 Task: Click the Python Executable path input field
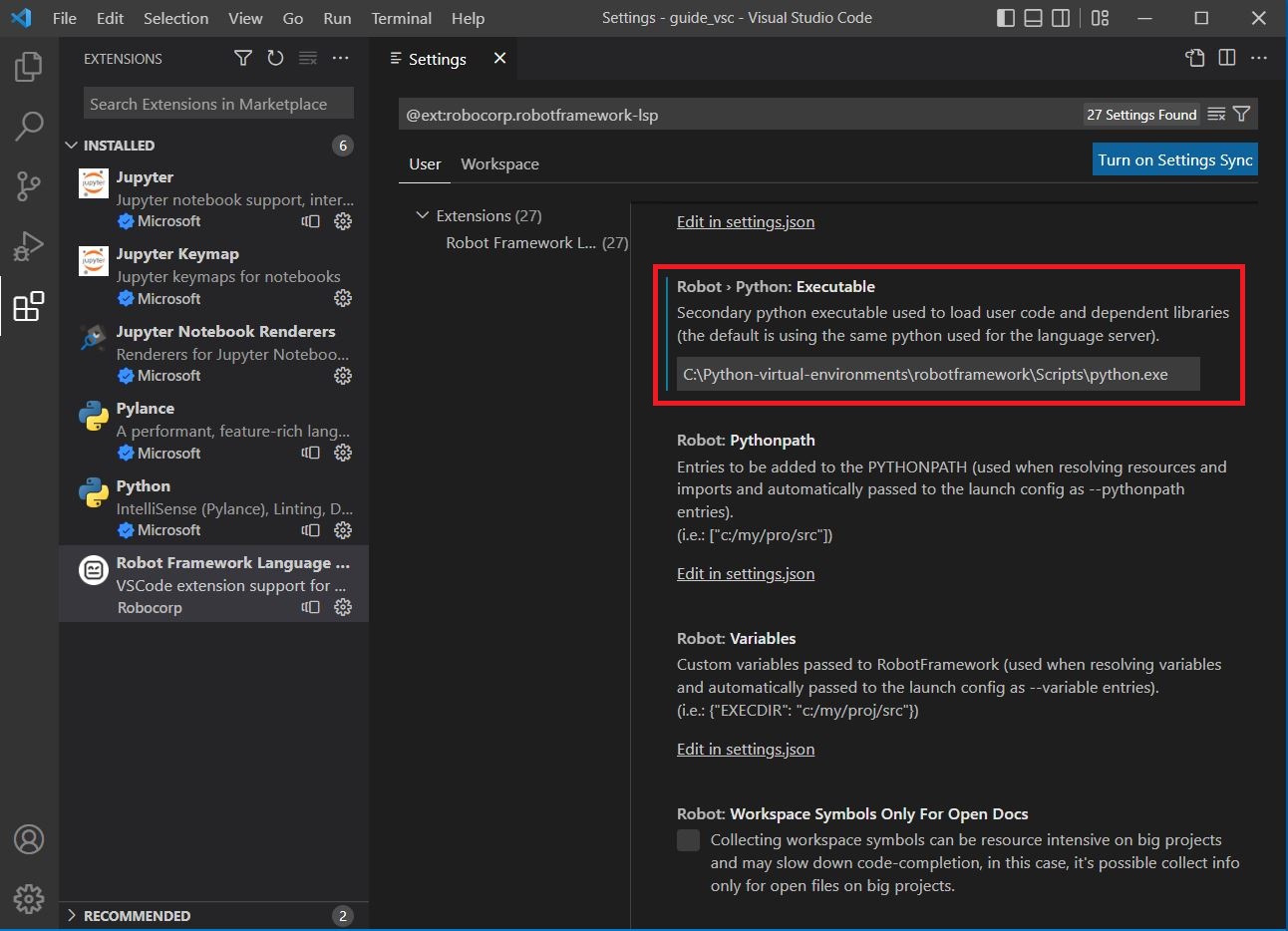pyautogui.click(x=938, y=375)
